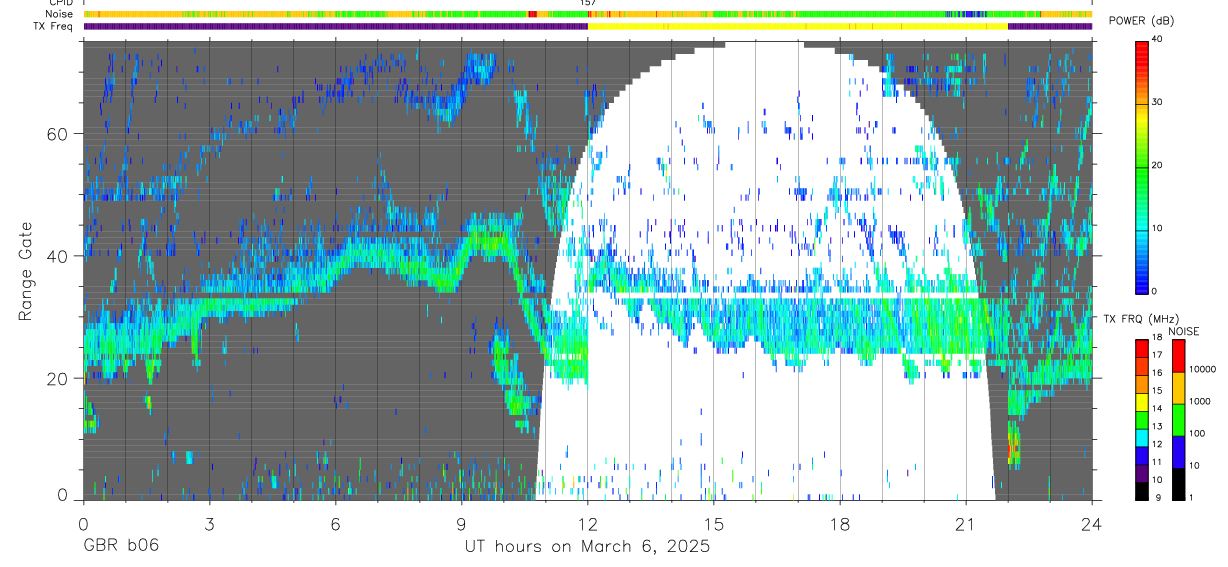Click the 'UT hours on March 6, 2025' axis title
1228x567 pixels.
tap(587, 546)
